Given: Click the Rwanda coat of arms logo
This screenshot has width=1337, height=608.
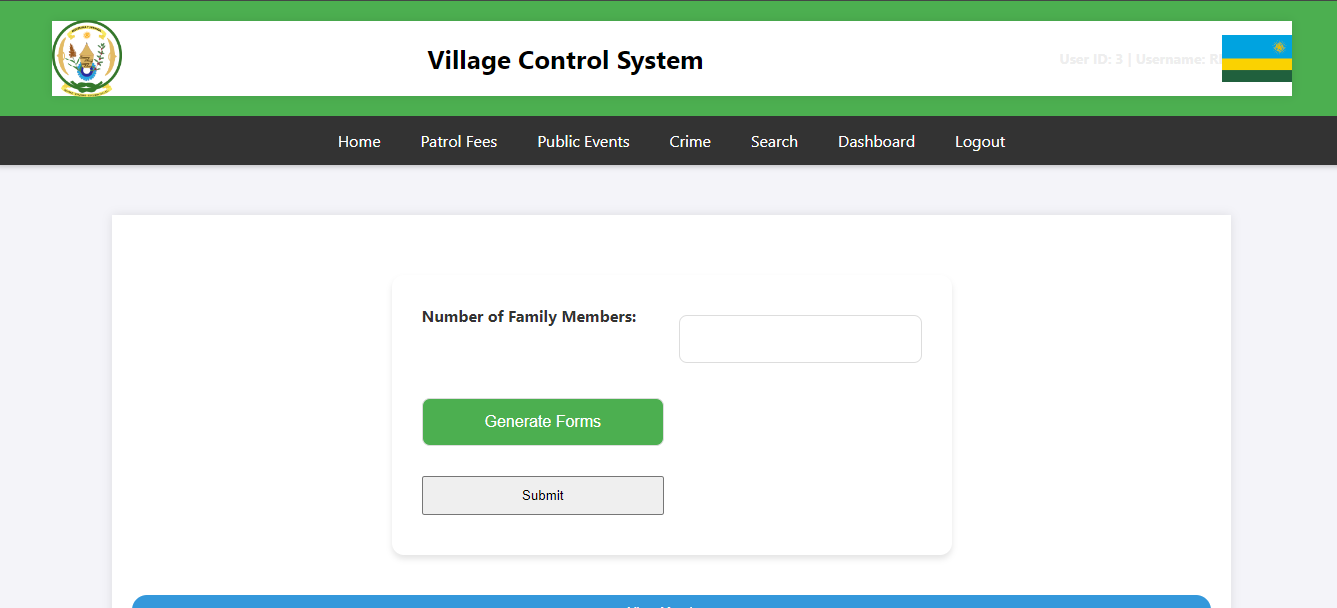Looking at the screenshot, I should (x=87, y=58).
